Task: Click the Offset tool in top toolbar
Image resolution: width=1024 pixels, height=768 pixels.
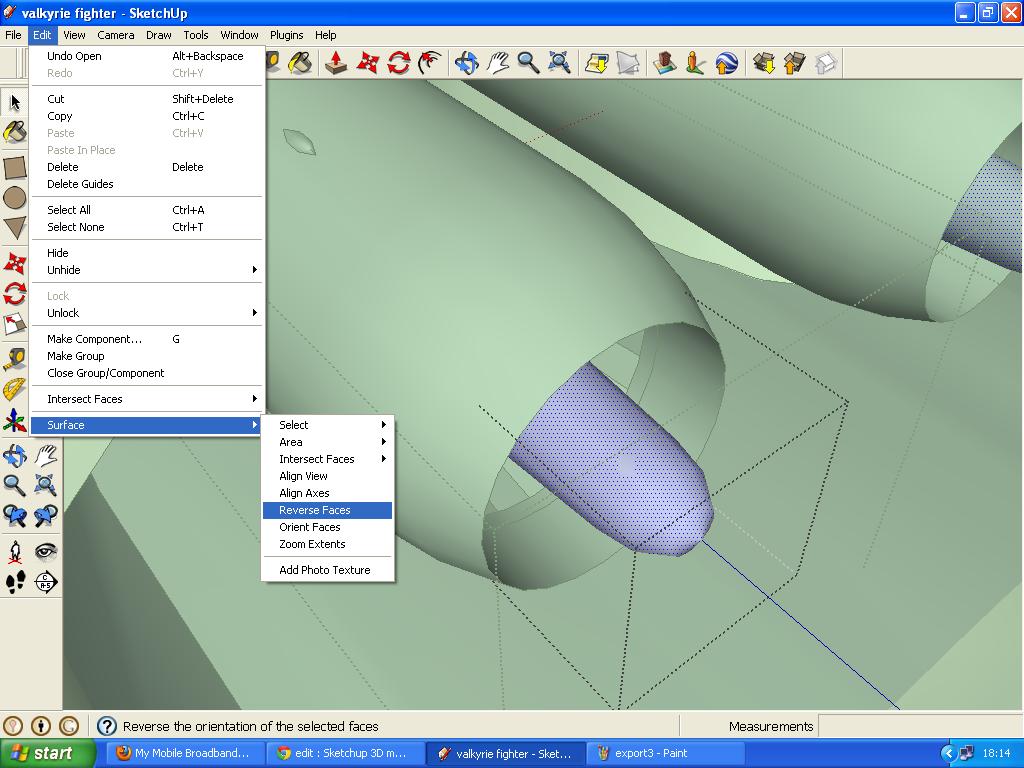Action: click(x=430, y=63)
